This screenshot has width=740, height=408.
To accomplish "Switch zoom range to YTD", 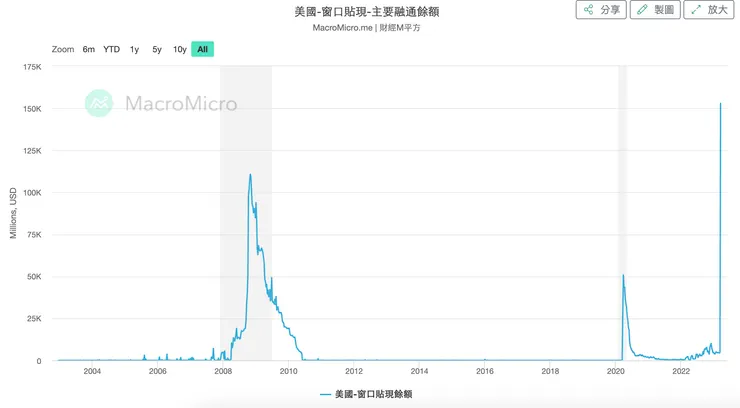I will click(111, 49).
